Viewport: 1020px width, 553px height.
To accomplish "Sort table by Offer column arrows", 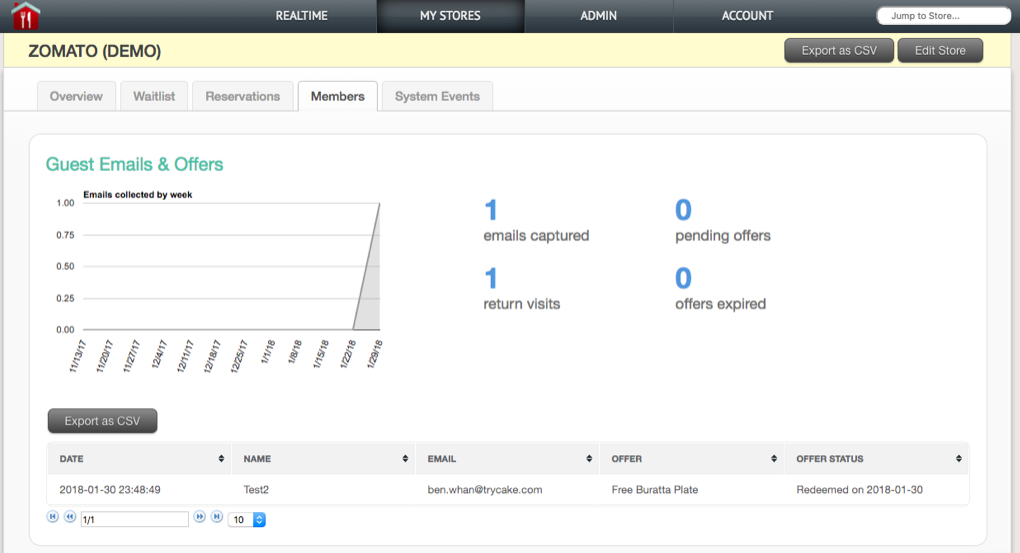I will click(x=774, y=459).
